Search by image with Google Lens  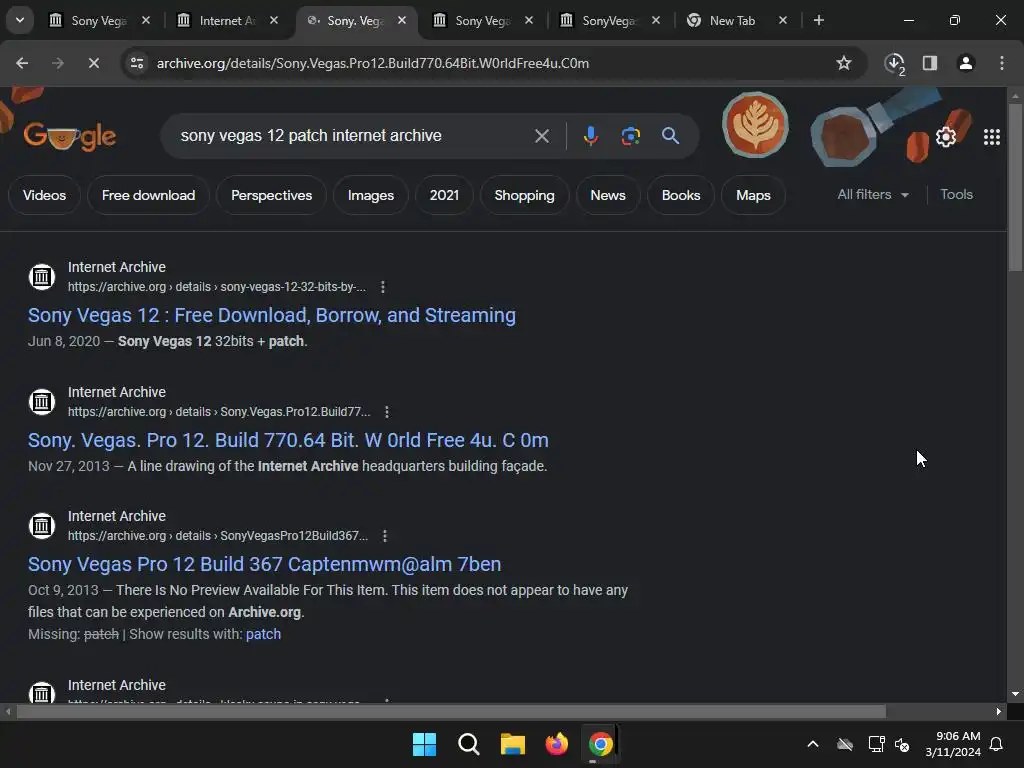[x=630, y=136]
